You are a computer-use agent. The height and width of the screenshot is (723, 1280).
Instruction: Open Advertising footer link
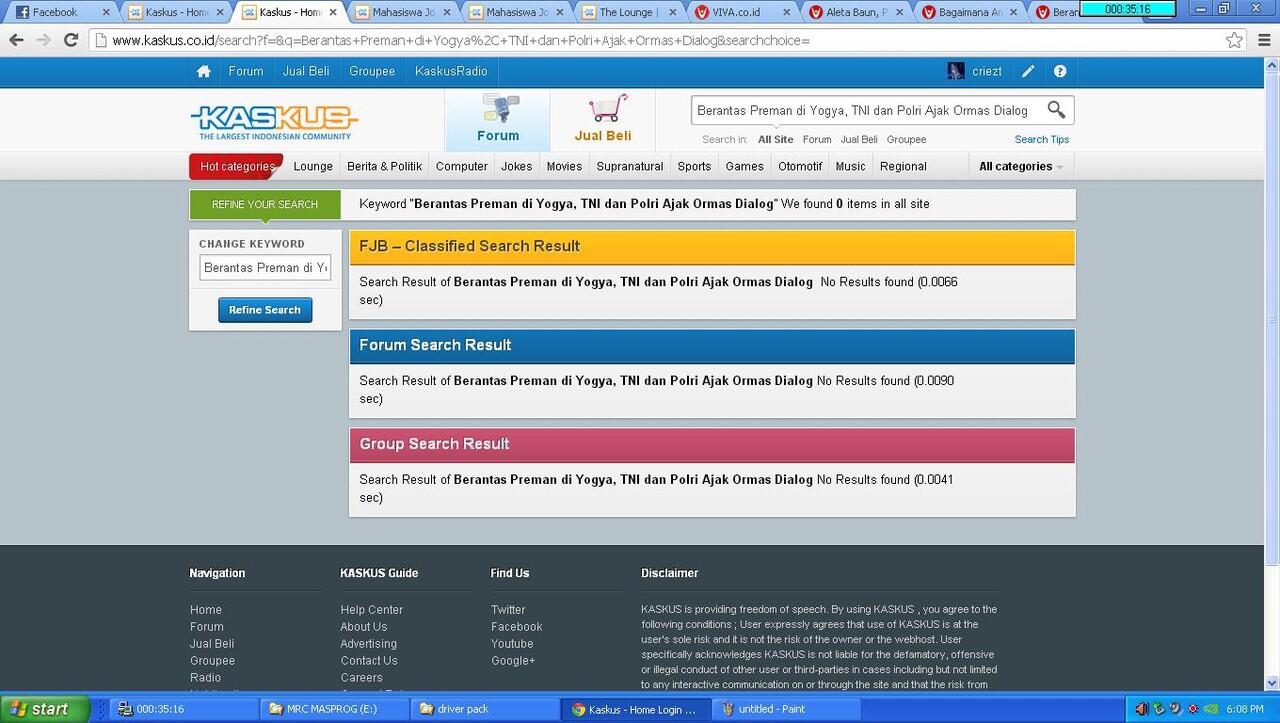[x=368, y=644]
